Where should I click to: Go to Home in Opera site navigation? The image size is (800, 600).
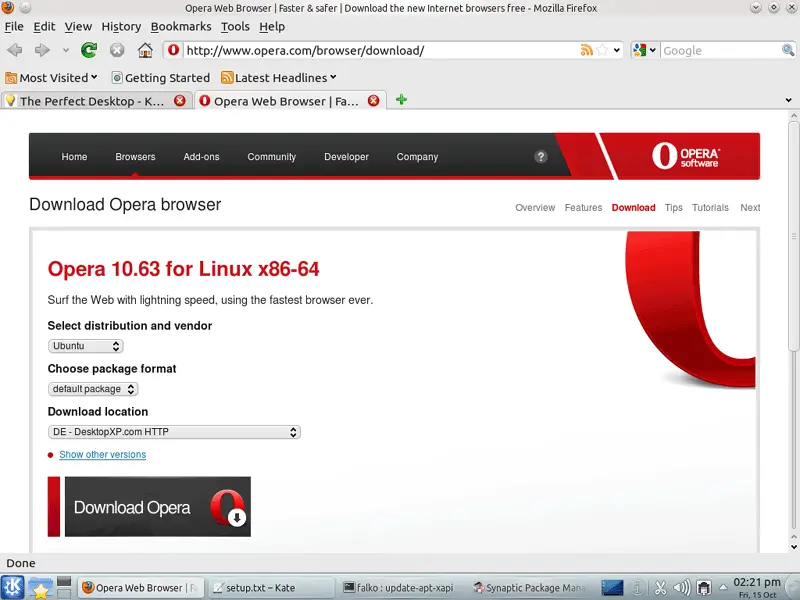(x=74, y=157)
